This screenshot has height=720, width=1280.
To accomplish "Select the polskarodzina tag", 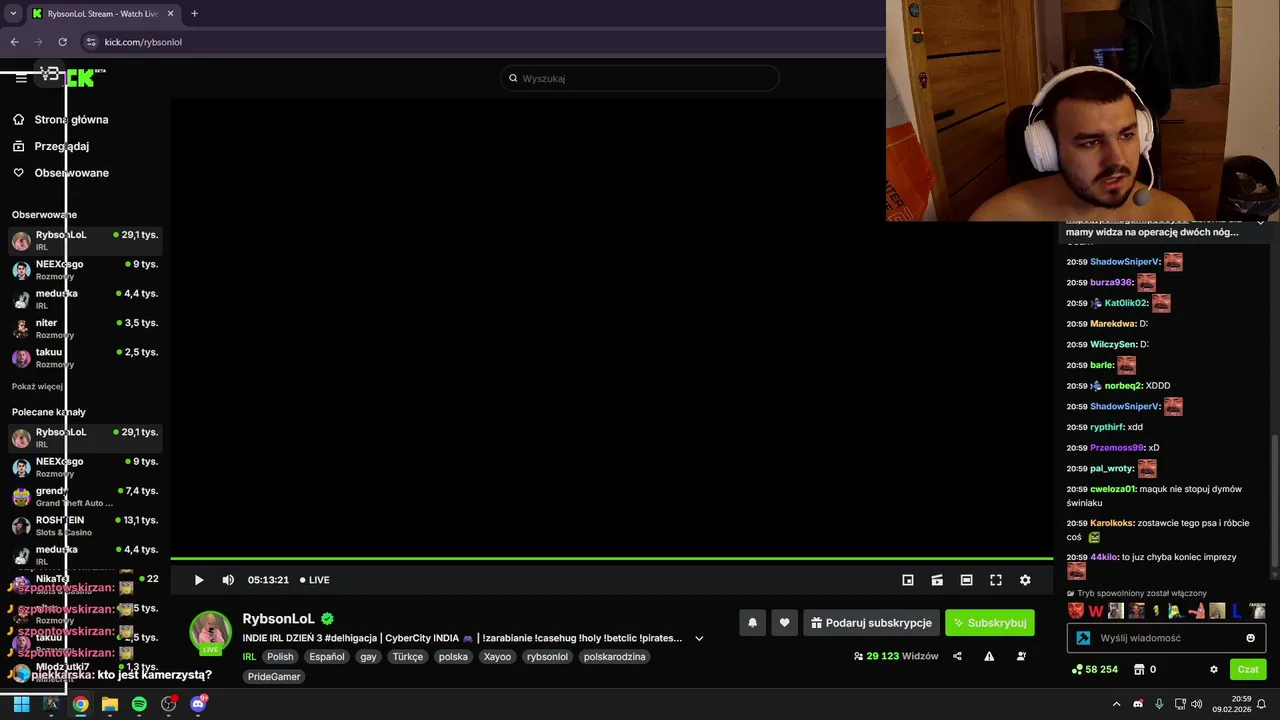I will 614,657.
